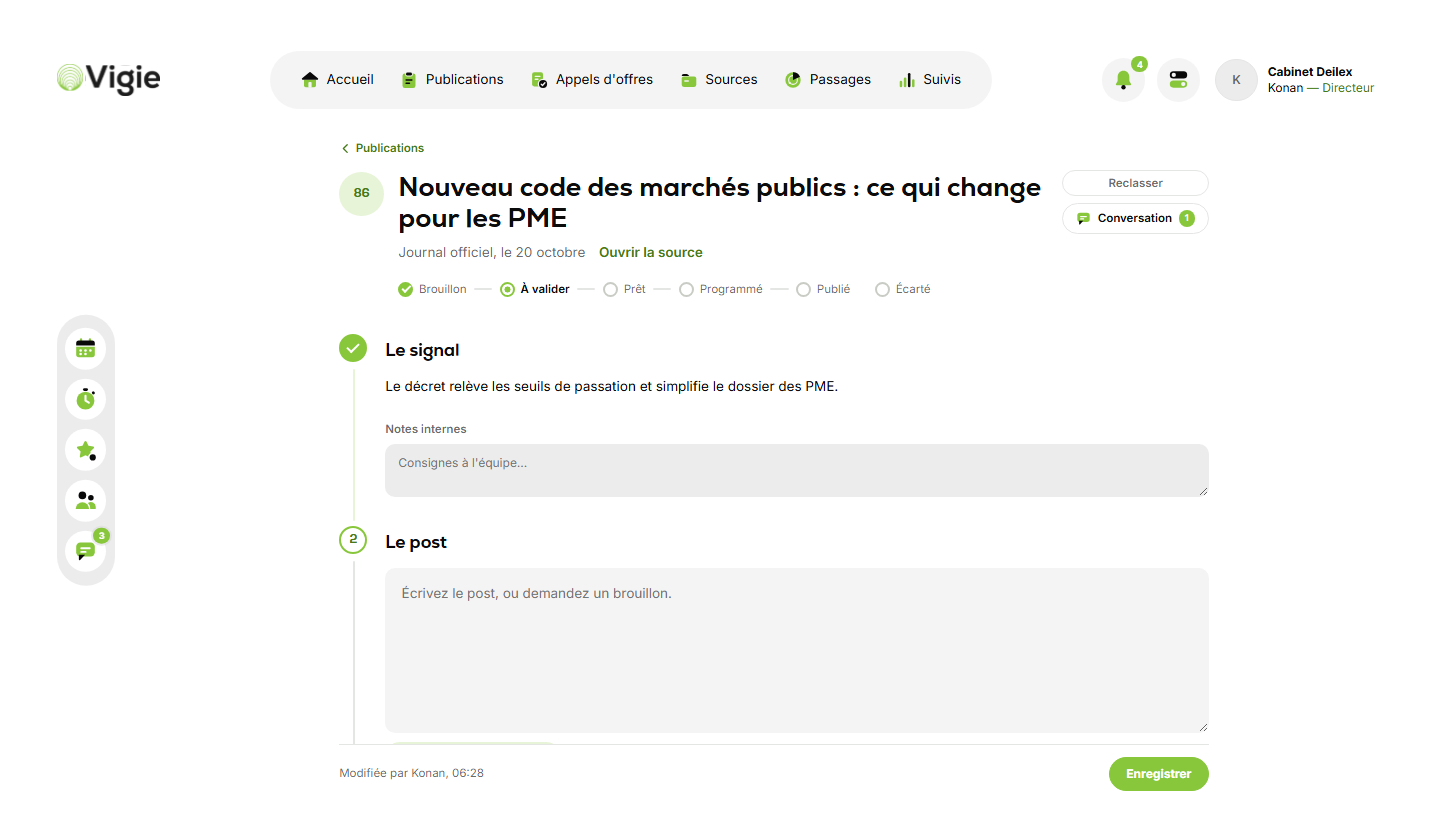Click the Cabinet Deilex account name
The width and height of the screenshot is (1440, 820).
1310,72
